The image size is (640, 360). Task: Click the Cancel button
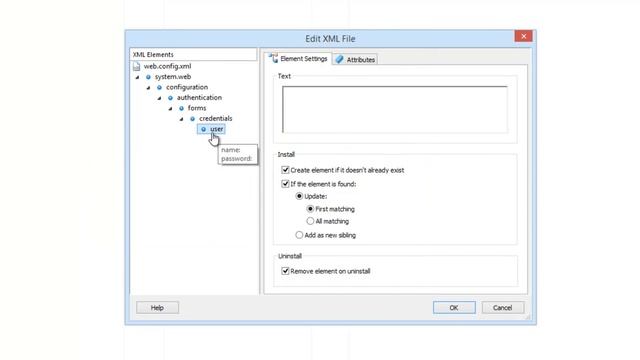click(502, 308)
